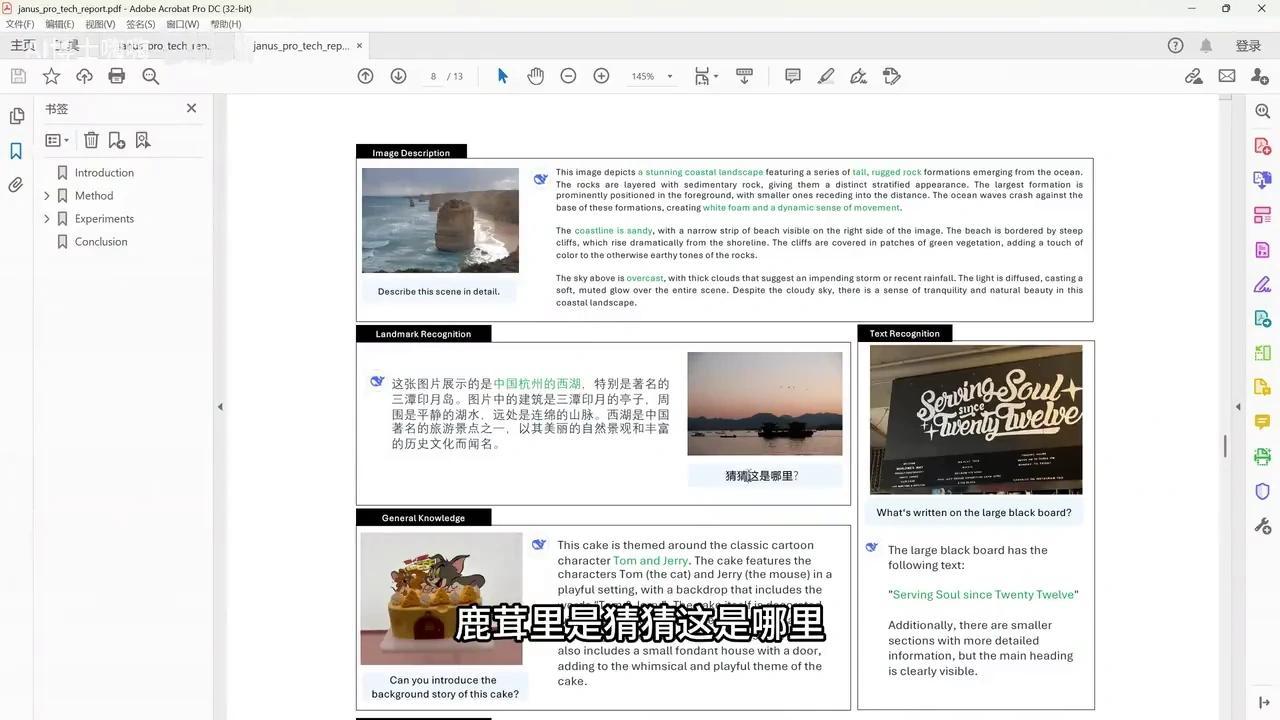
Task: Open the Fill & Sign pen tool
Action: click(x=858, y=75)
